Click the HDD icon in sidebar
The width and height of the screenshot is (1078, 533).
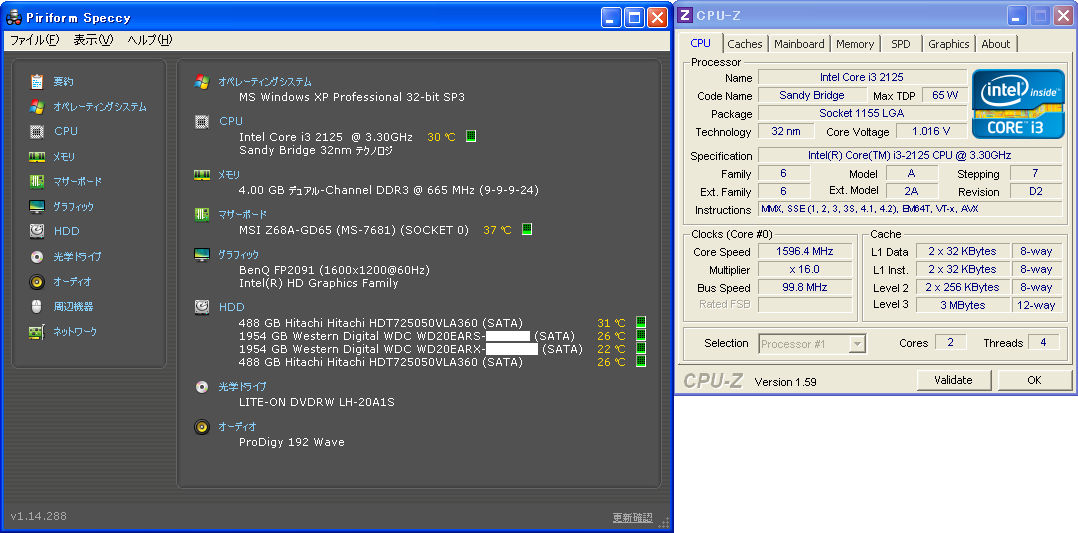(37, 231)
